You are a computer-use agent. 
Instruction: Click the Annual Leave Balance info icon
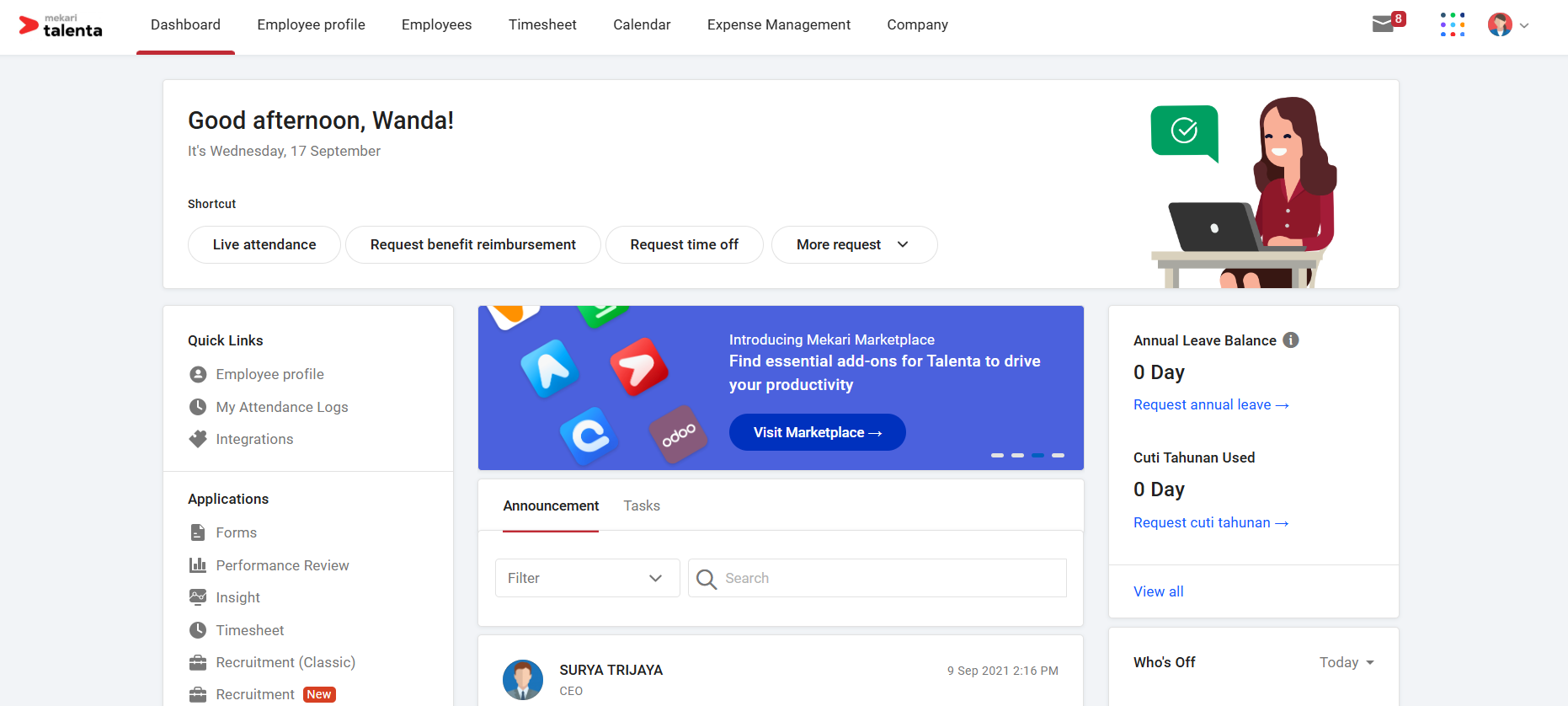click(x=1290, y=340)
